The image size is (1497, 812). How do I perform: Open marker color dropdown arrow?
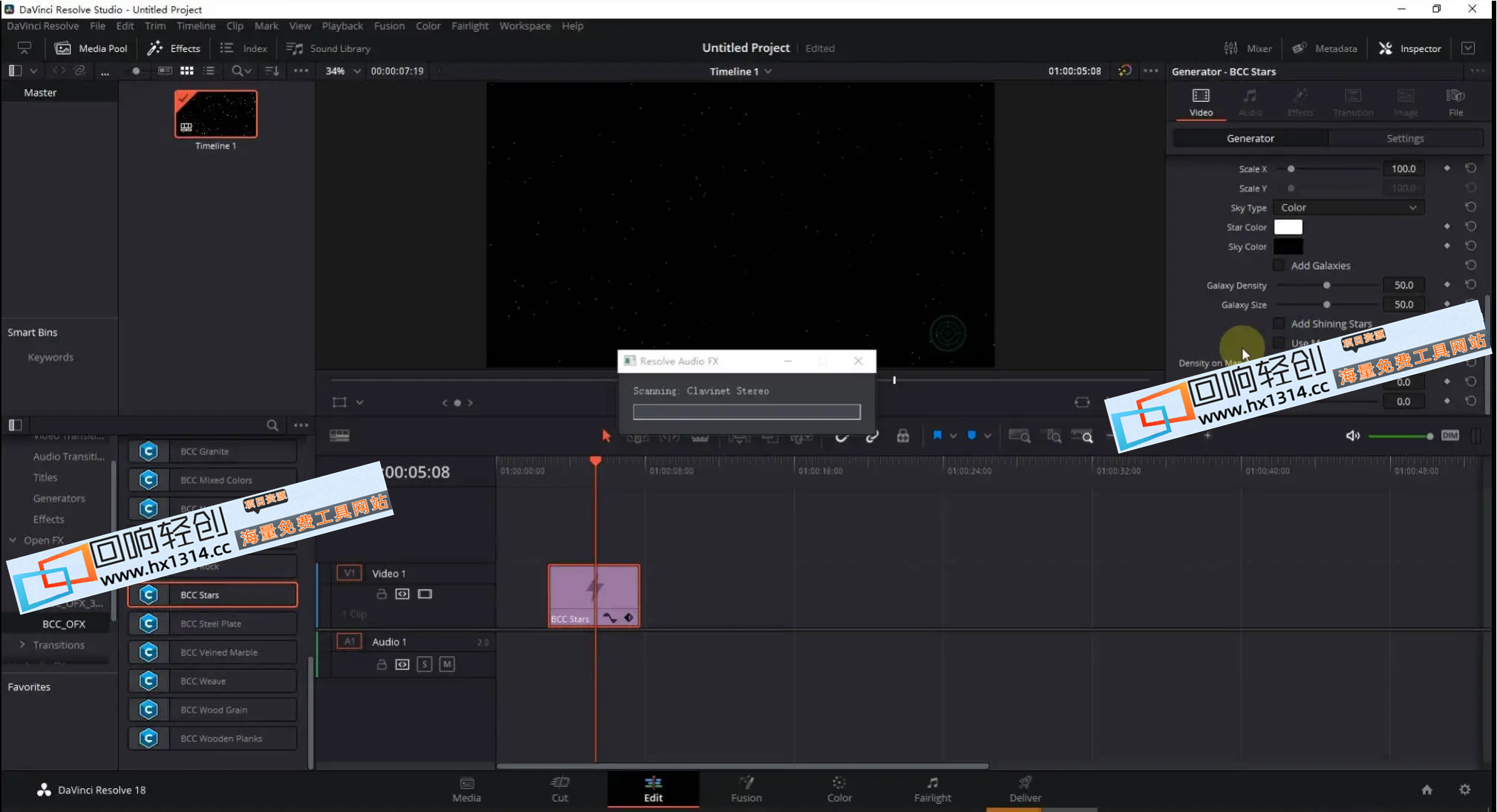[x=988, y=436]
